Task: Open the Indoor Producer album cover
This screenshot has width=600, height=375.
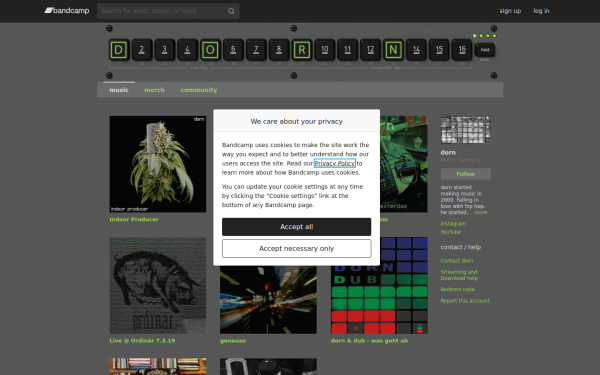Action: pyautogui.click(x=158, y=164)
